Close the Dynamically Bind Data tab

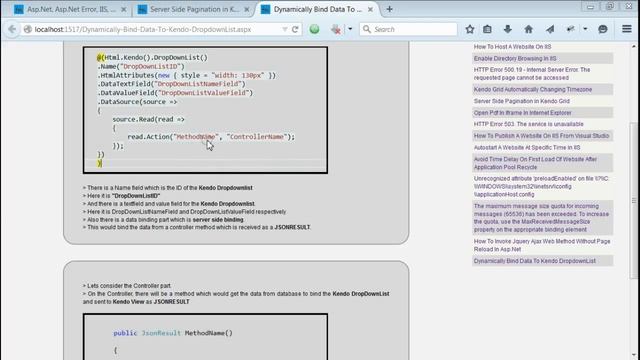pos(370,9)
